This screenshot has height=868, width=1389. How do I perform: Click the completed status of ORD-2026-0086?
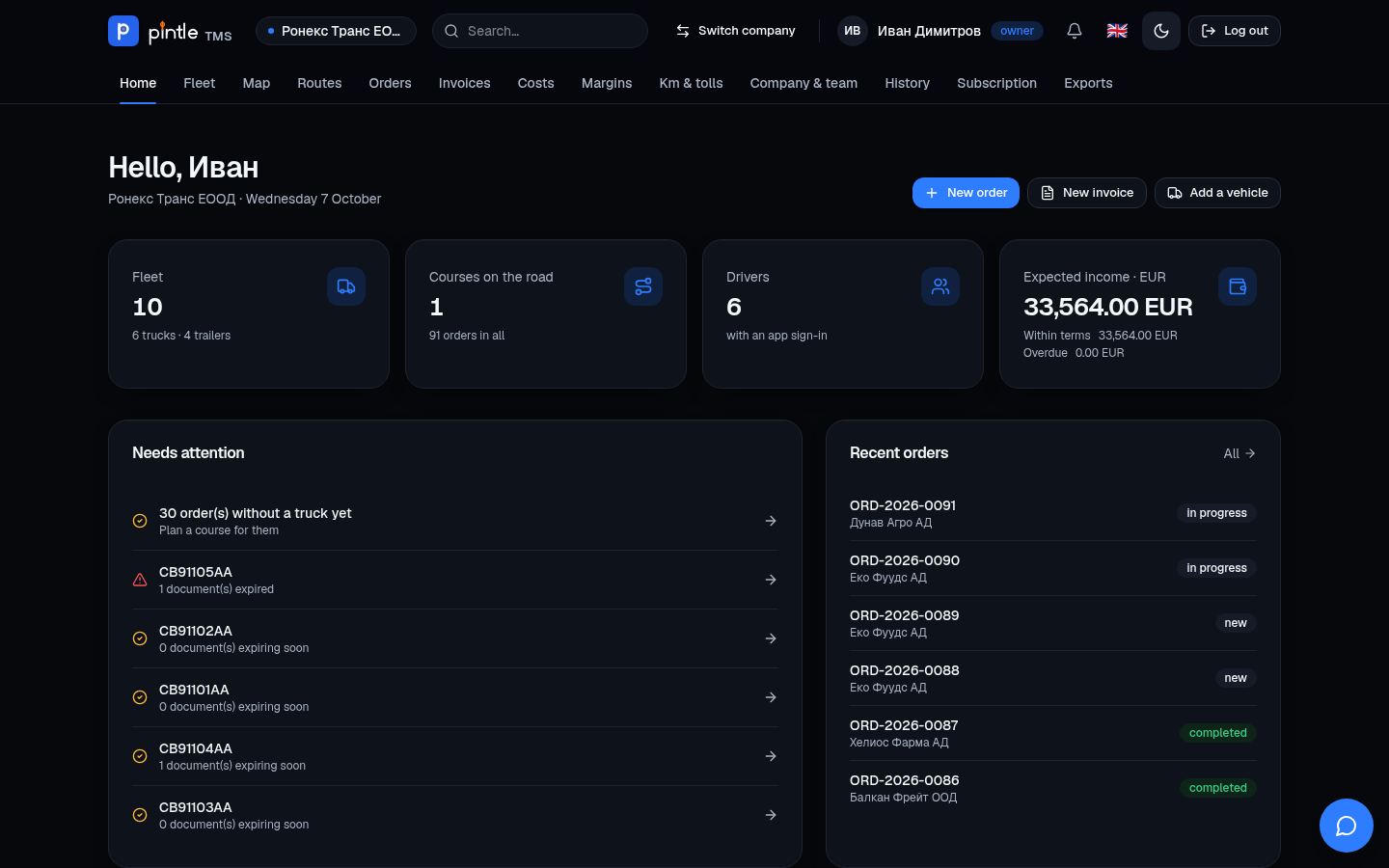point(1217,788)
